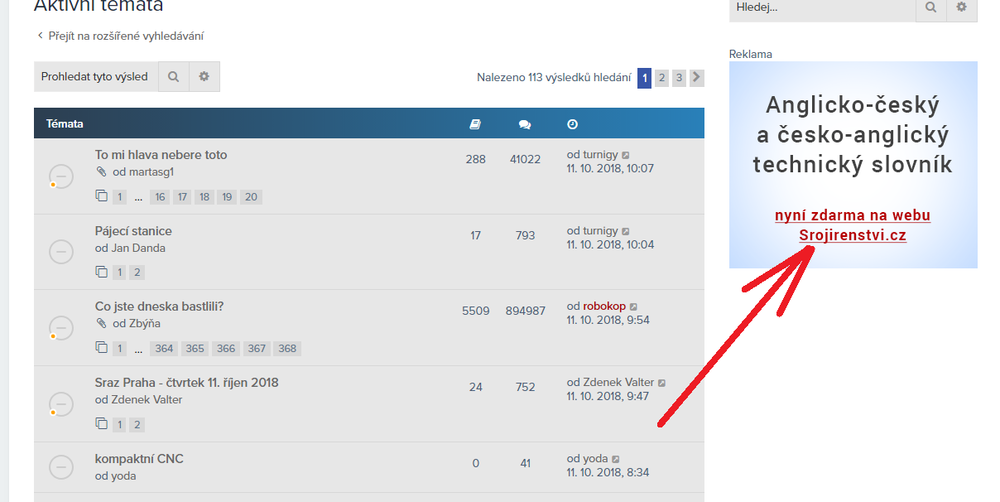View latest post icon next to robokop
Viewport: 1000px width, 502px height.
coord(633,307)
